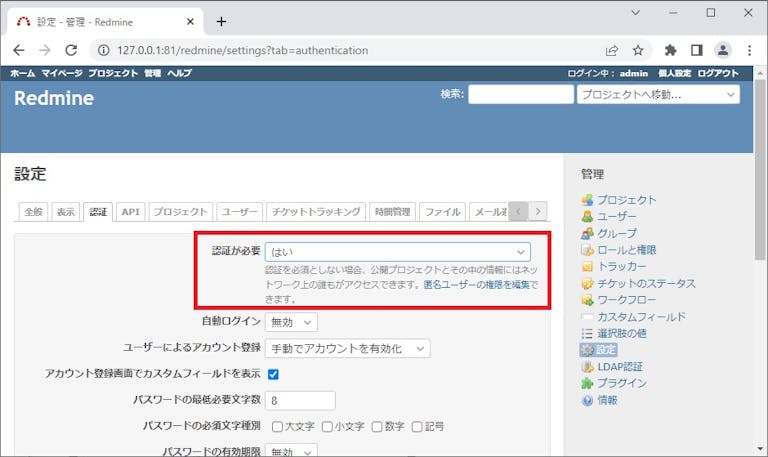Click the Trackers icon in sidebar

coord(587,266)
